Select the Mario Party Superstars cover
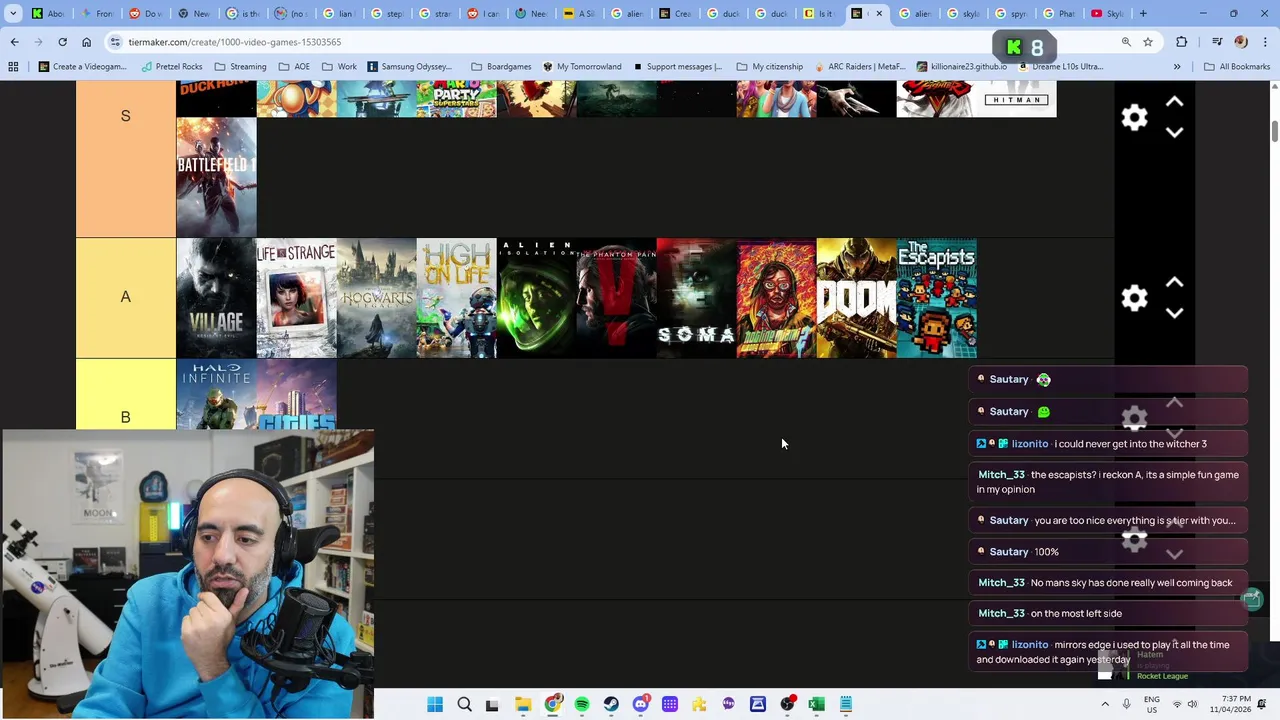The image size is (1280, 720). click(456, 99)
